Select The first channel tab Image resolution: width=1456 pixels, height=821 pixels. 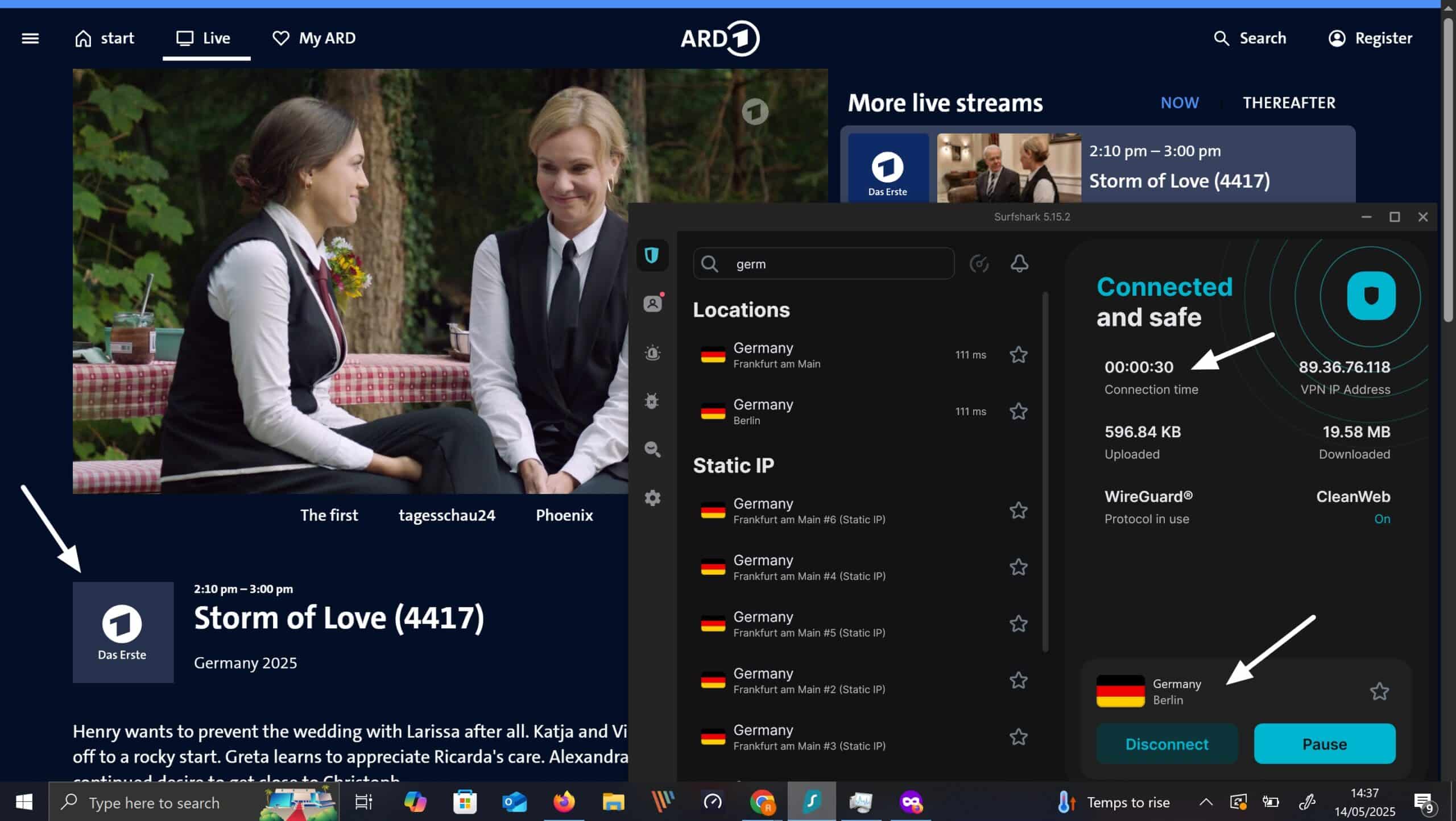pyautogui.click(x=329, y=515)
